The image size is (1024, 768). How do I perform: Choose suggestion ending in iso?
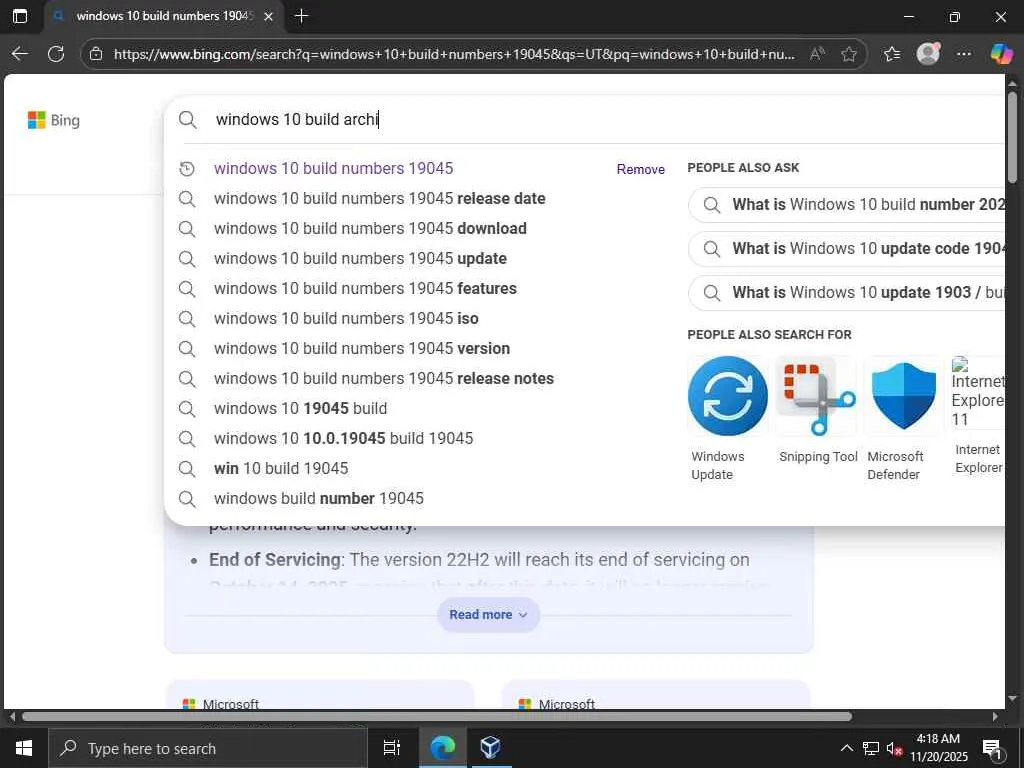click(346, 319)
